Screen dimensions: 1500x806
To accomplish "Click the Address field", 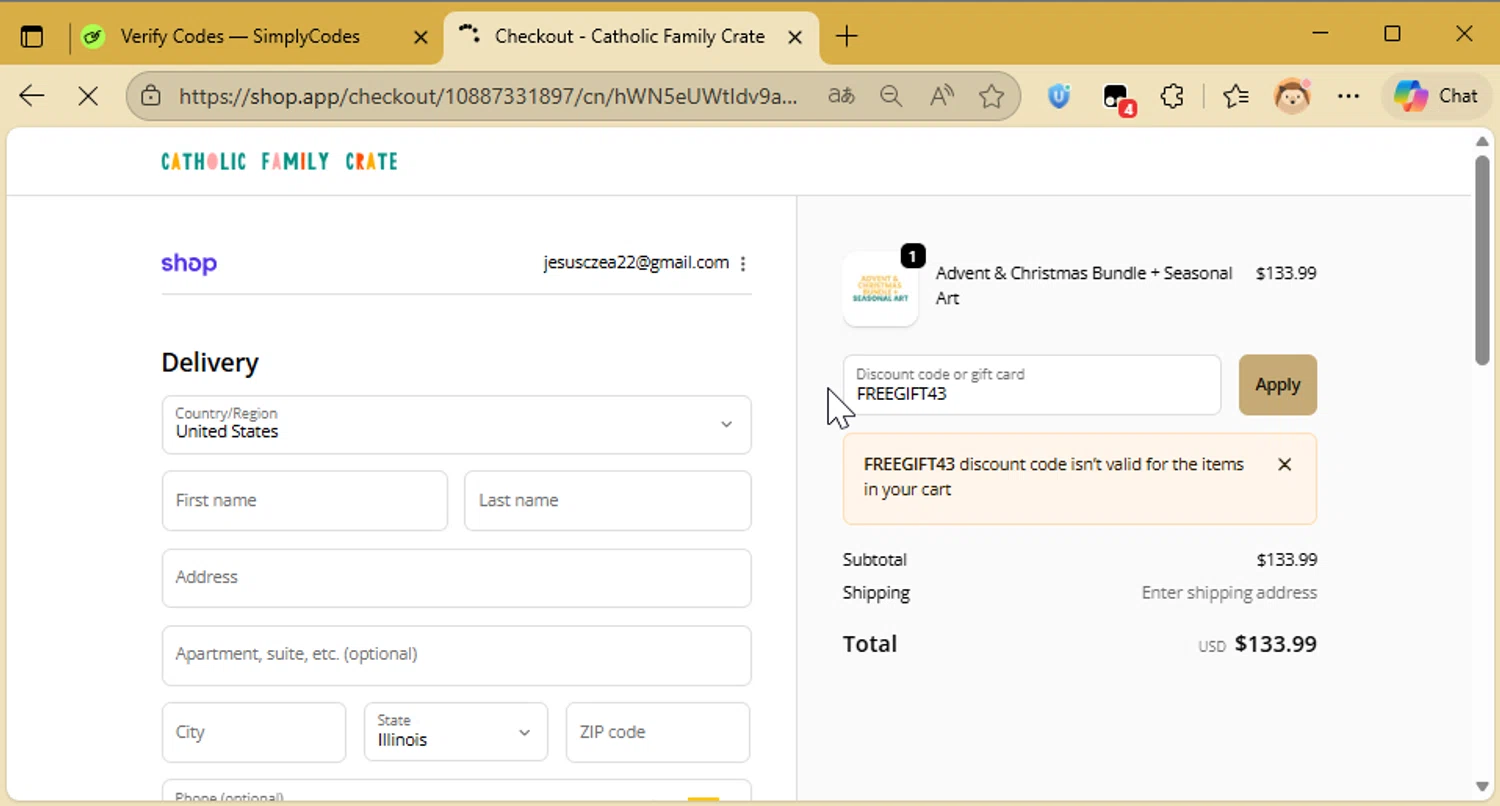I will click(456, 577).
